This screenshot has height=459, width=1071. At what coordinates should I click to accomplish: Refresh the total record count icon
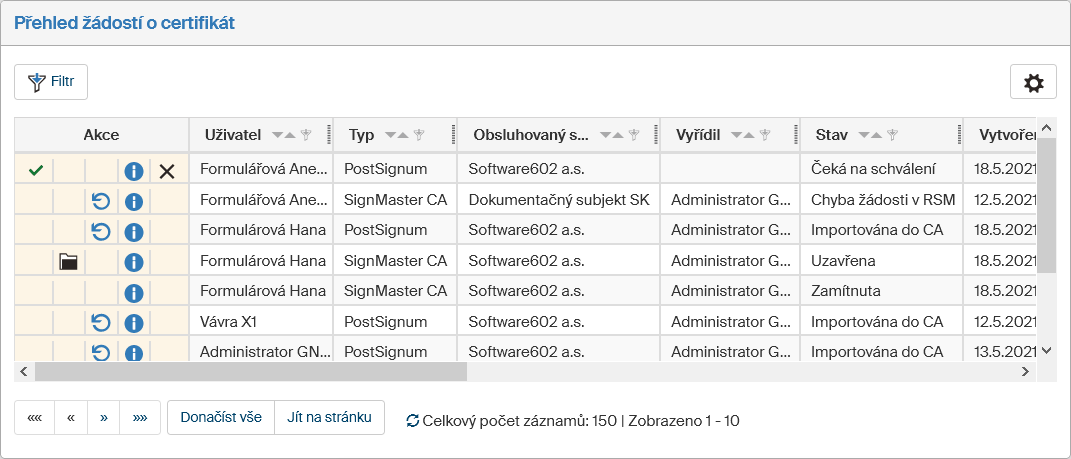[412, 421]
